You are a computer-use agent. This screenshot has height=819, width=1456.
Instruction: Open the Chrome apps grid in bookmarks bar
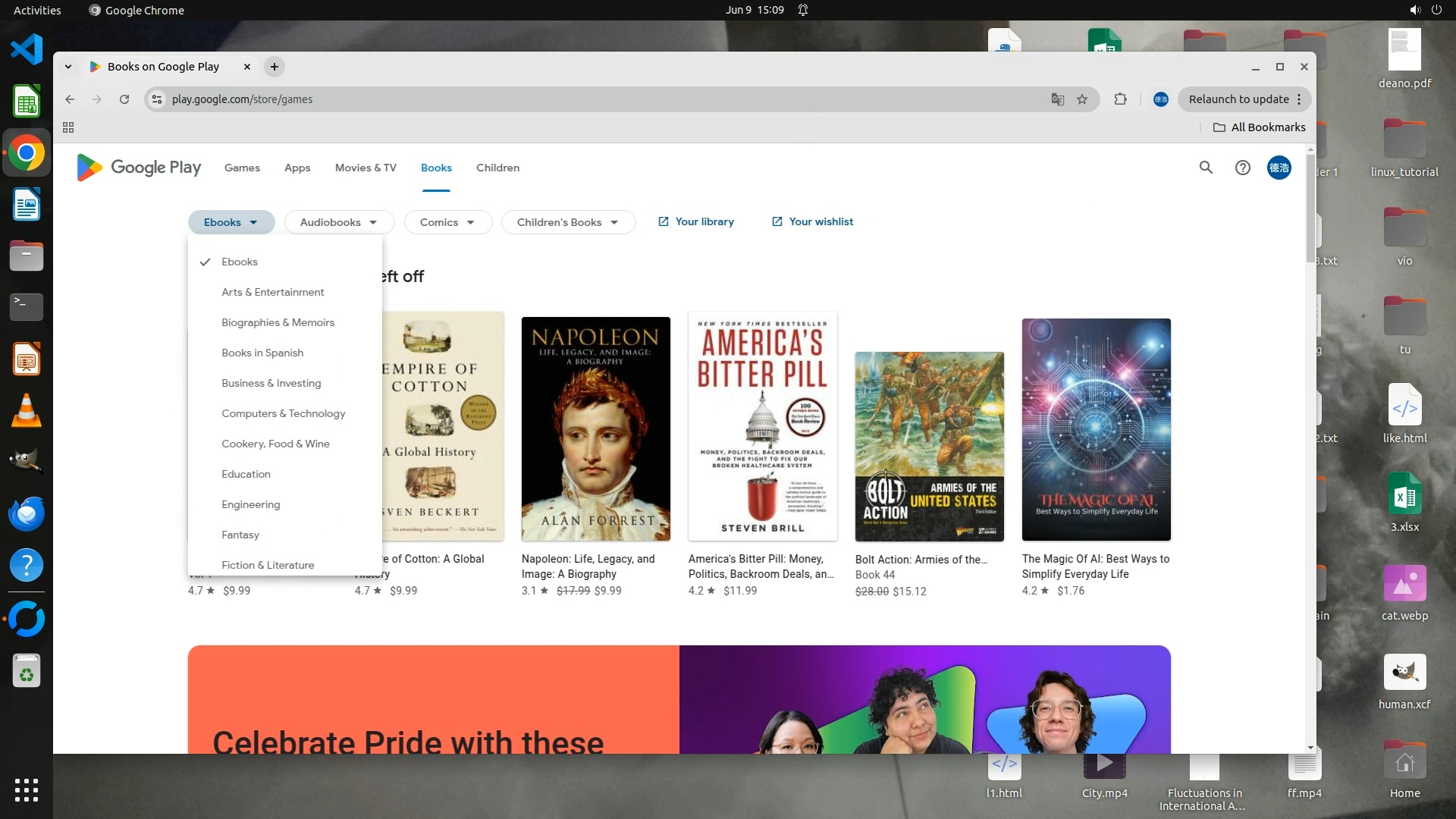click(x=68, y=127)
